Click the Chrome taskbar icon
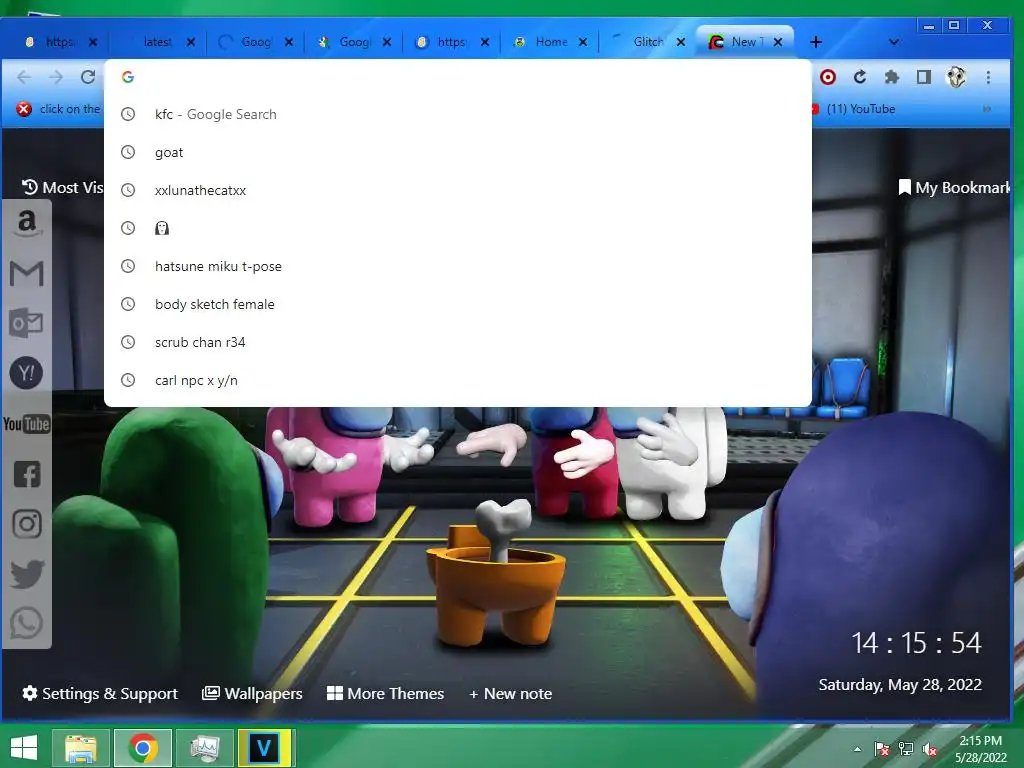 coord(143,748)
